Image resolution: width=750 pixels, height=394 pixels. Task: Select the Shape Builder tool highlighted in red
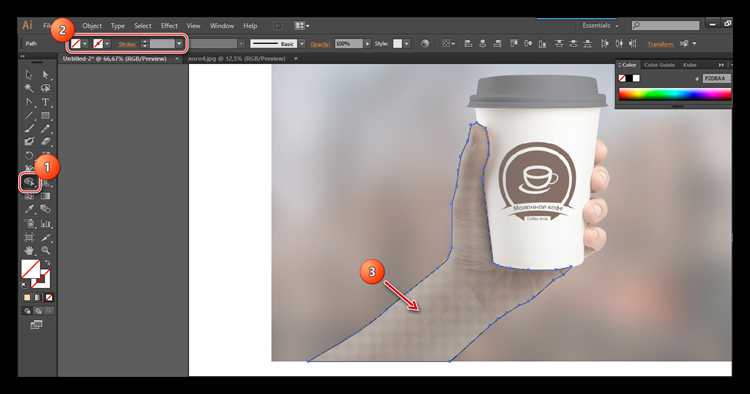(x=30, y=182)
